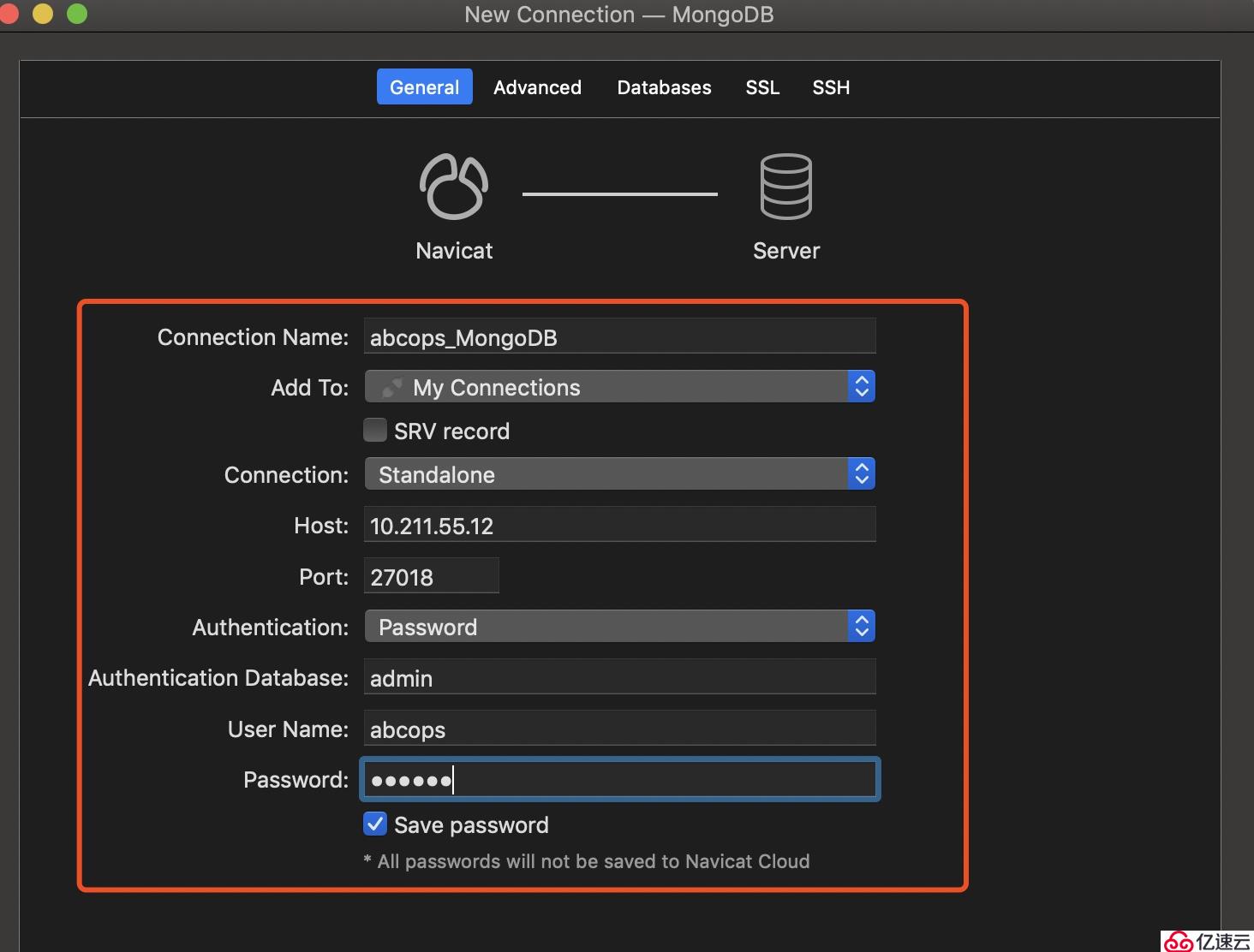
Task: Open the Connection type dropdown
Action: click(620, 474)
